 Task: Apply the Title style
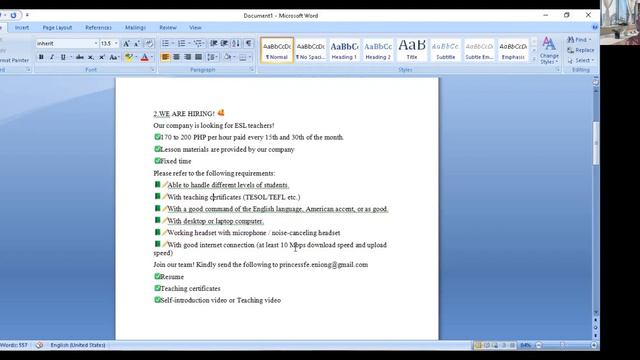pyautogui.click(x=412, y=50)
